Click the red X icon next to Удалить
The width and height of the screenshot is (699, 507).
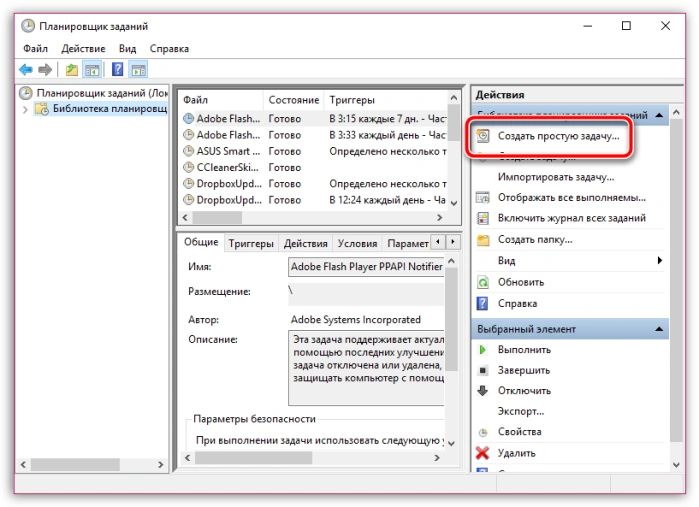coord(482,453)
